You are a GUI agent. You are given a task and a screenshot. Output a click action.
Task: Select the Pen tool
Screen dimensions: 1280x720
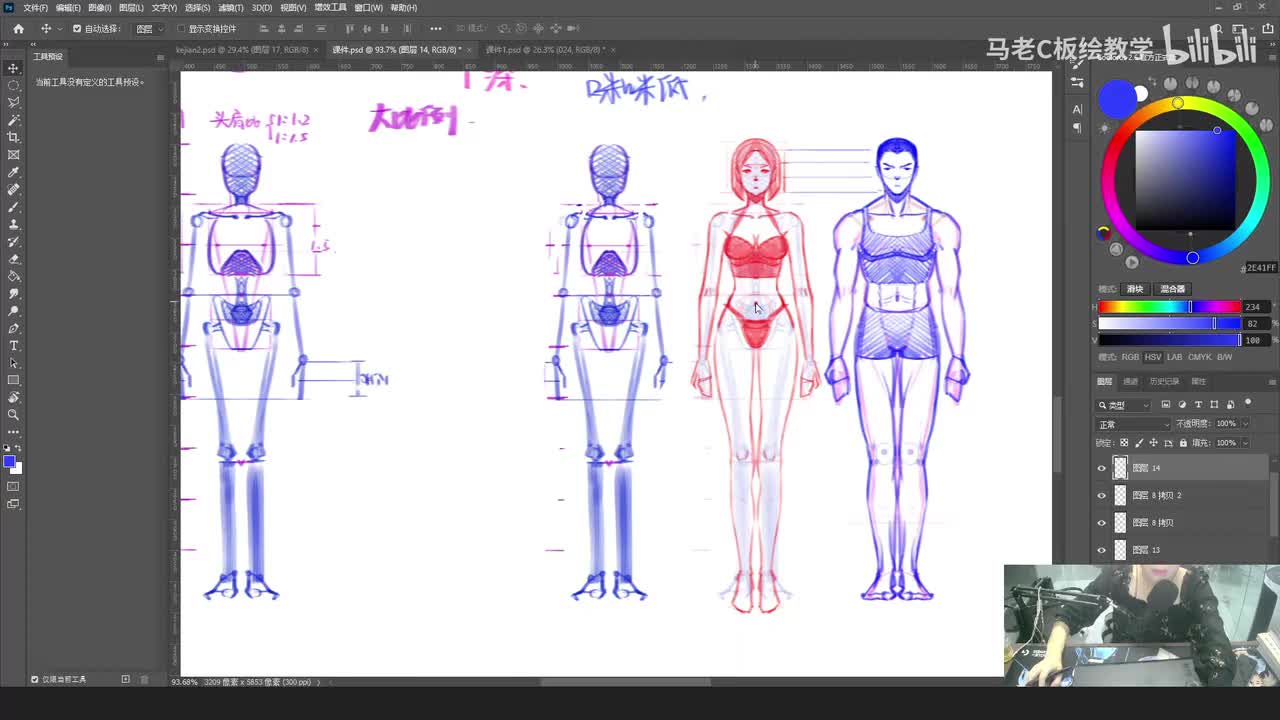pos(14,328)
